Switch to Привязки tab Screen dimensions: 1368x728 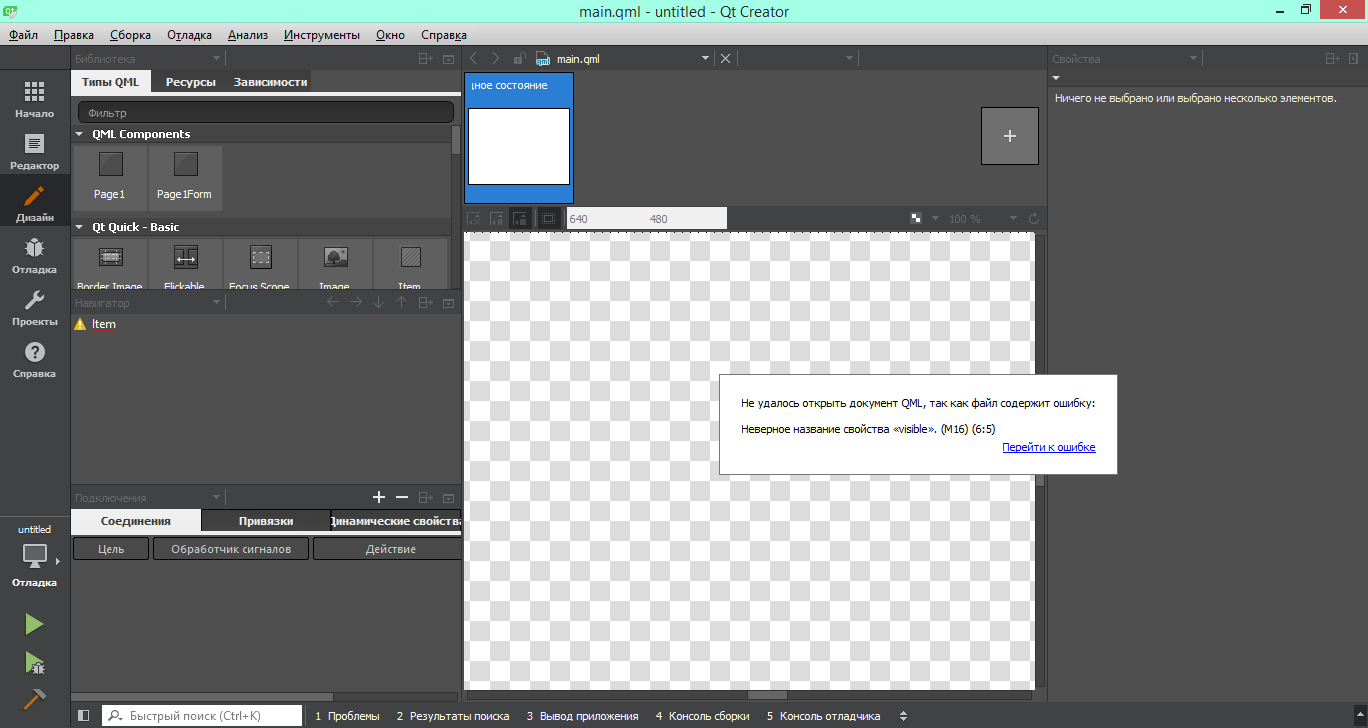266,521
